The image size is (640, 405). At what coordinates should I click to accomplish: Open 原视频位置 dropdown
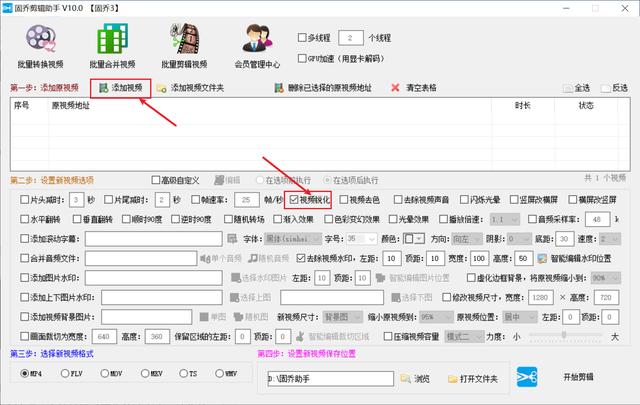coord(520,317)
